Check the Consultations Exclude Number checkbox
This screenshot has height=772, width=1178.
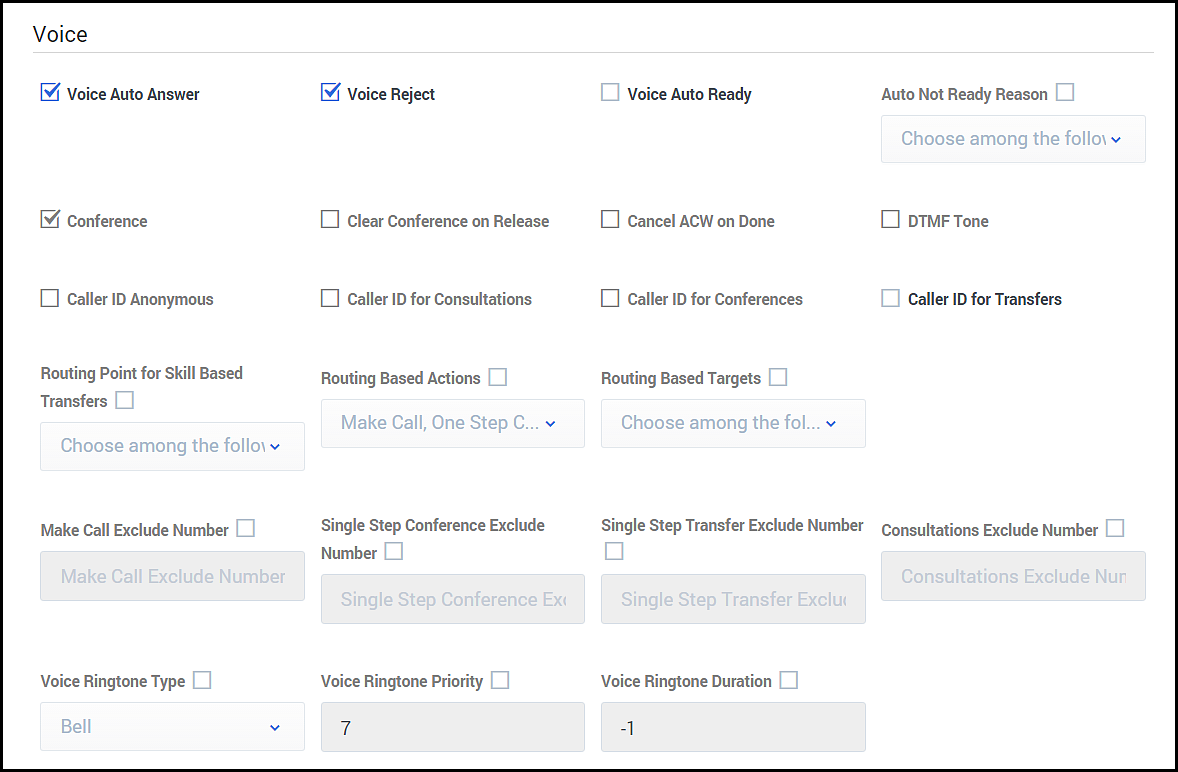tap(1115, 528)
